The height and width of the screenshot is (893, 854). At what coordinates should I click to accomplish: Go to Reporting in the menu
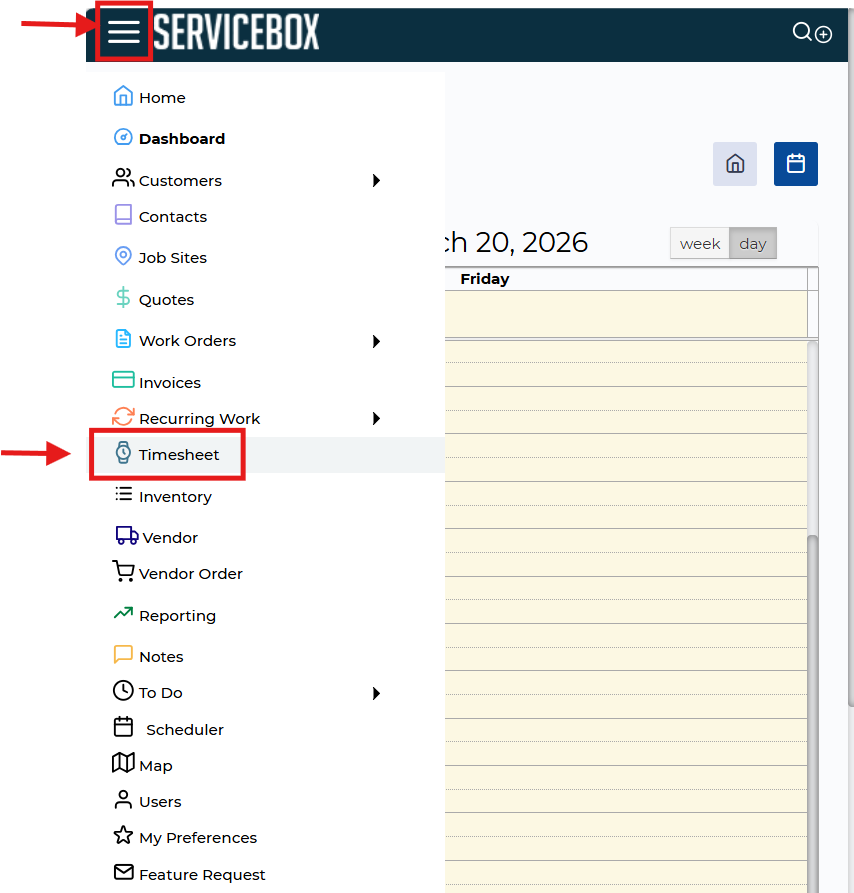pyautogui.click(x=177, y=616)
